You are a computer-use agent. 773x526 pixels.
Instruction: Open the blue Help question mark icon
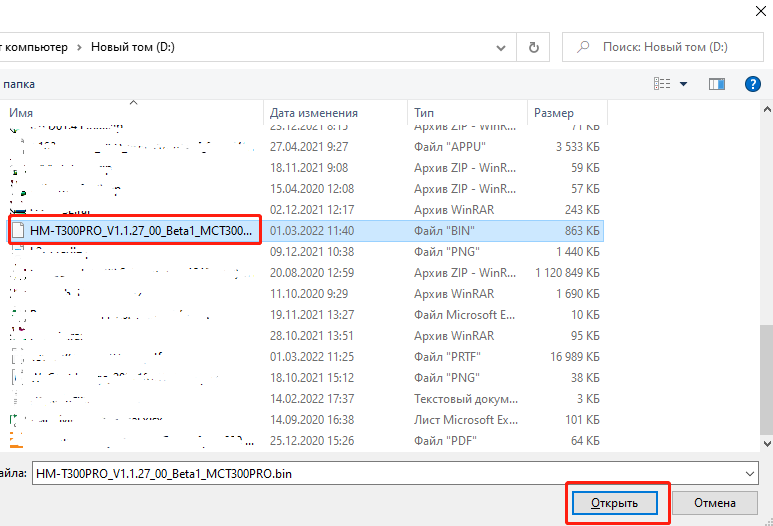pyautogui.click(x=753, y=84)
